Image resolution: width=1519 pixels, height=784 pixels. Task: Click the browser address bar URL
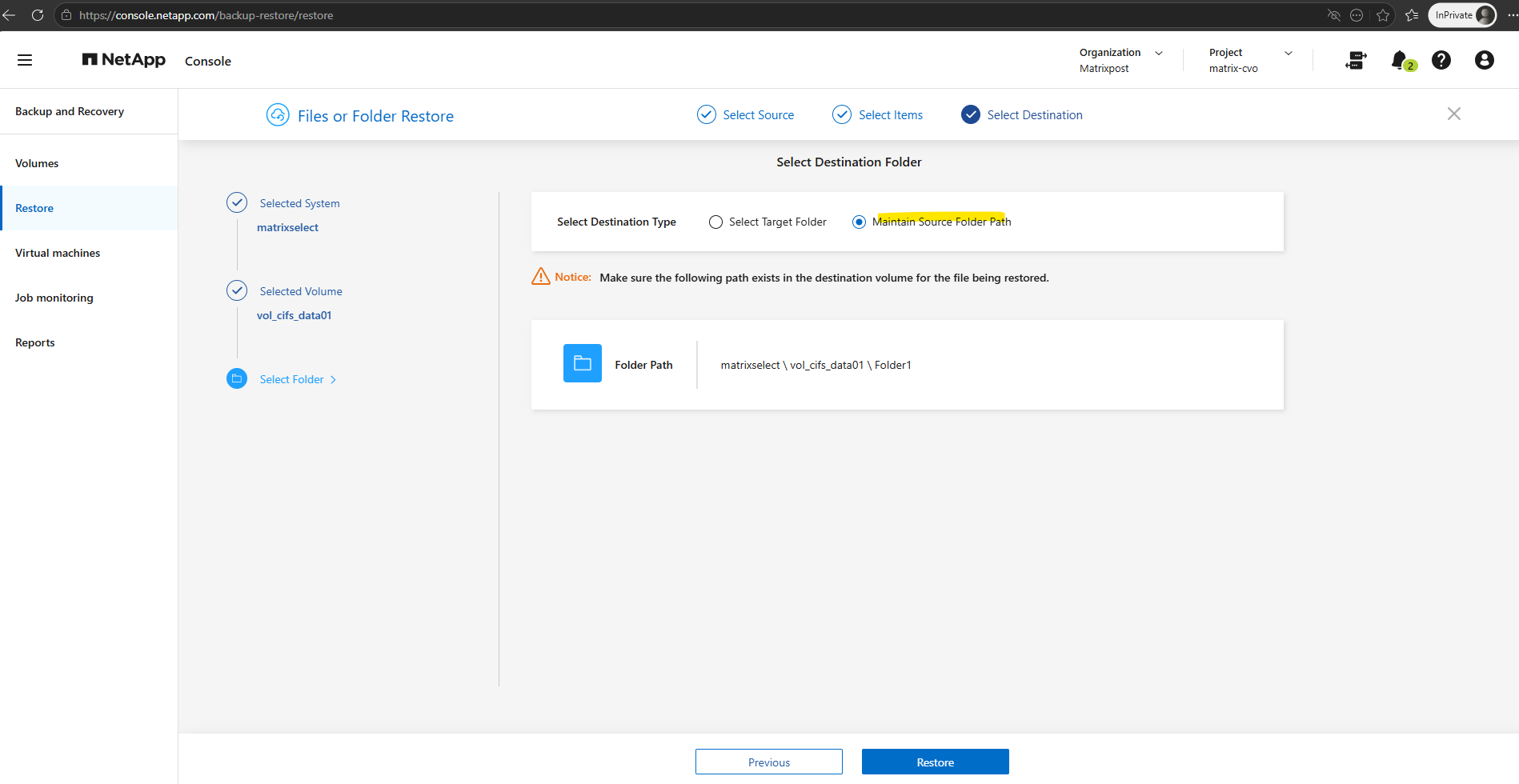pos(206,15)
